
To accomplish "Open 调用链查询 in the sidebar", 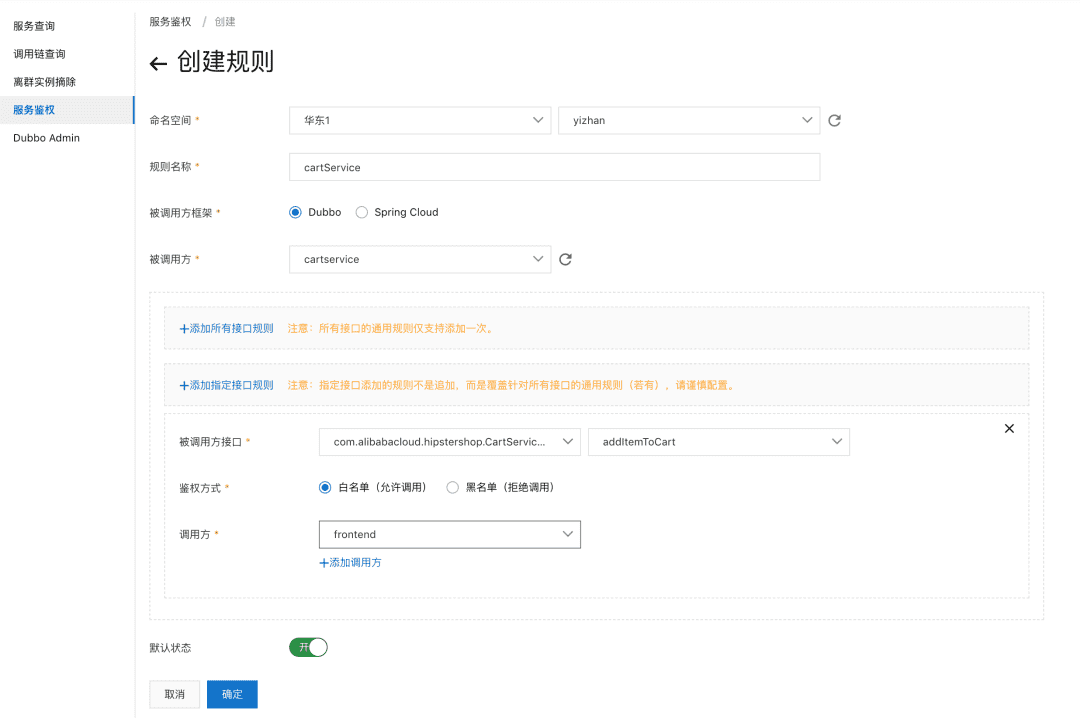I will pos(39,54).
